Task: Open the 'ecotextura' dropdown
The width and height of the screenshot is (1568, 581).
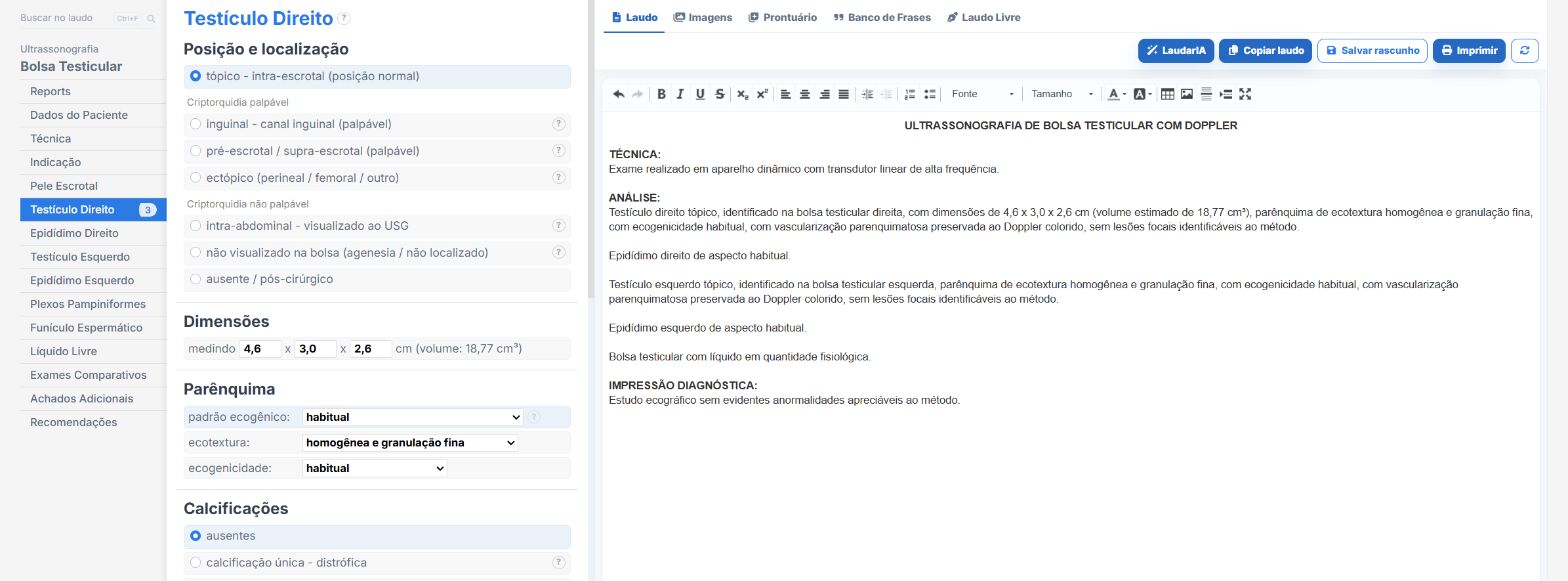Action: click(410, 442)
